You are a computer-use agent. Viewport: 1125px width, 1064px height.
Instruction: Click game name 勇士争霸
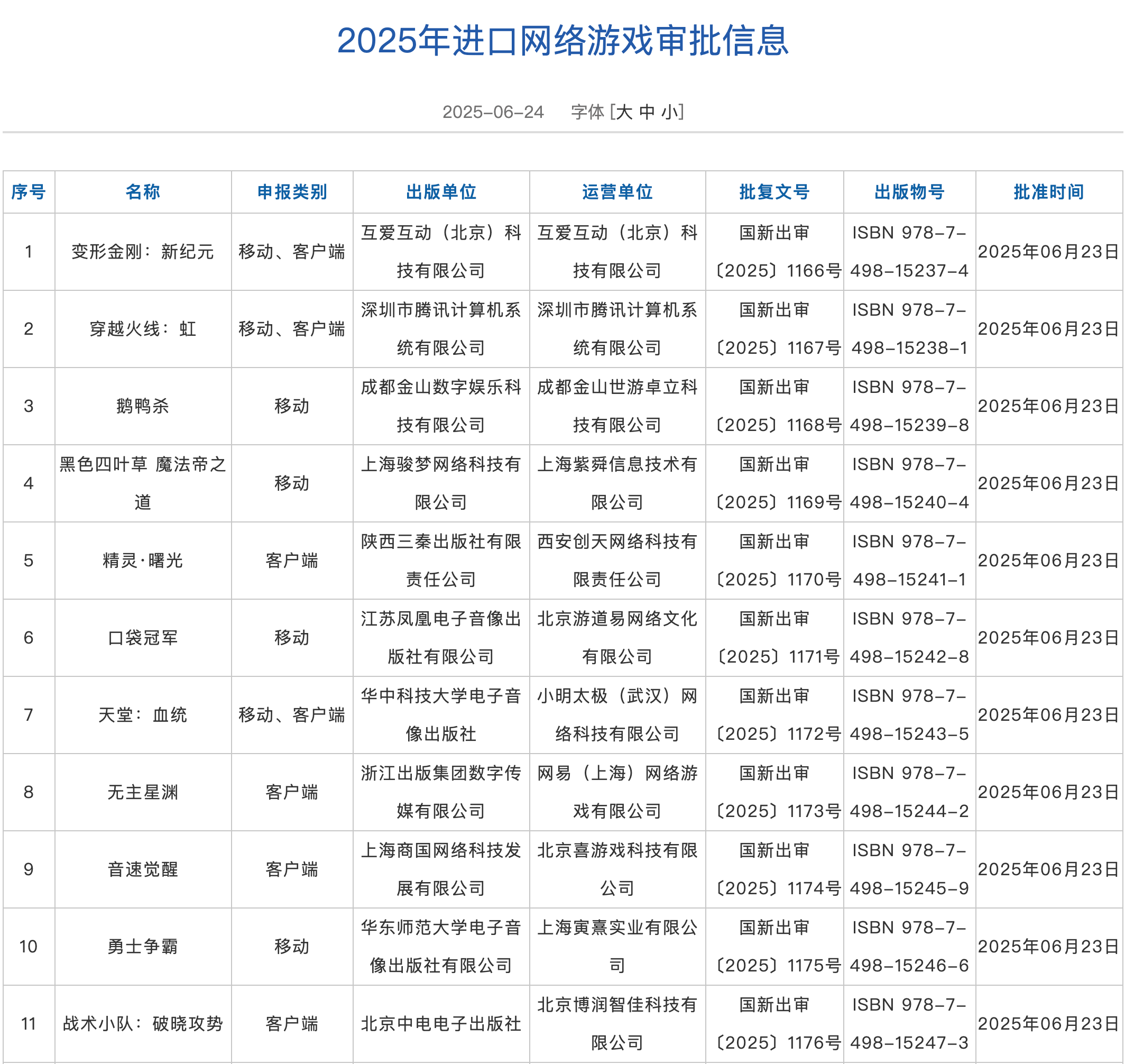143,946
